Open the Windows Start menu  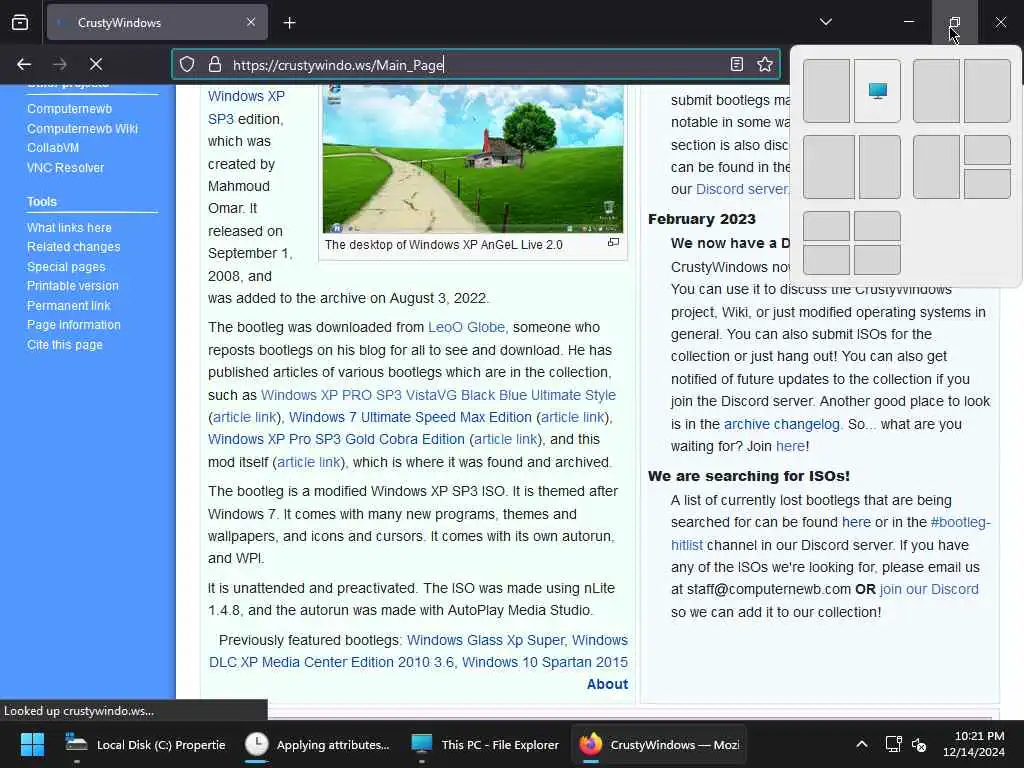32,744
